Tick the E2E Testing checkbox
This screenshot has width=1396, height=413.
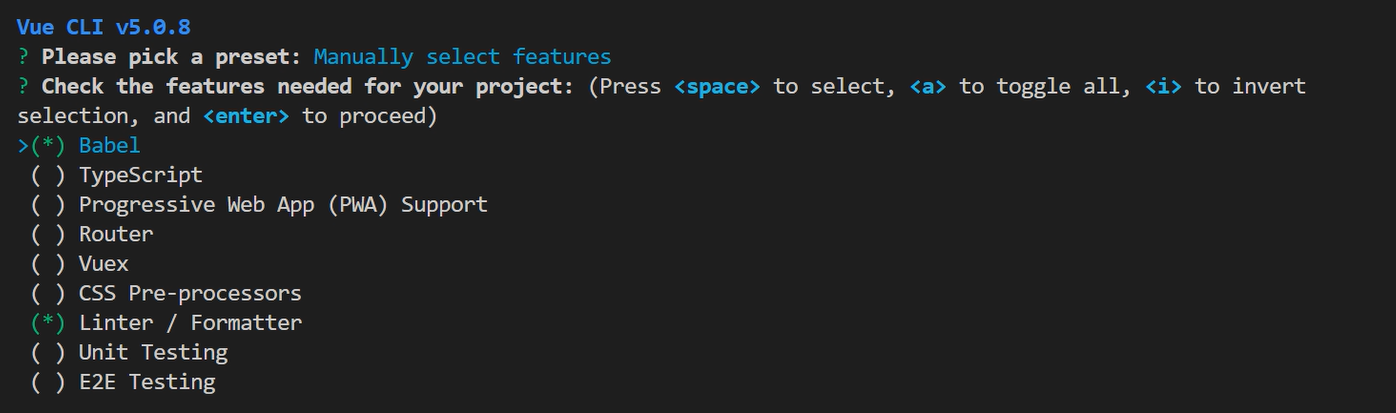(x=48, y=382)
